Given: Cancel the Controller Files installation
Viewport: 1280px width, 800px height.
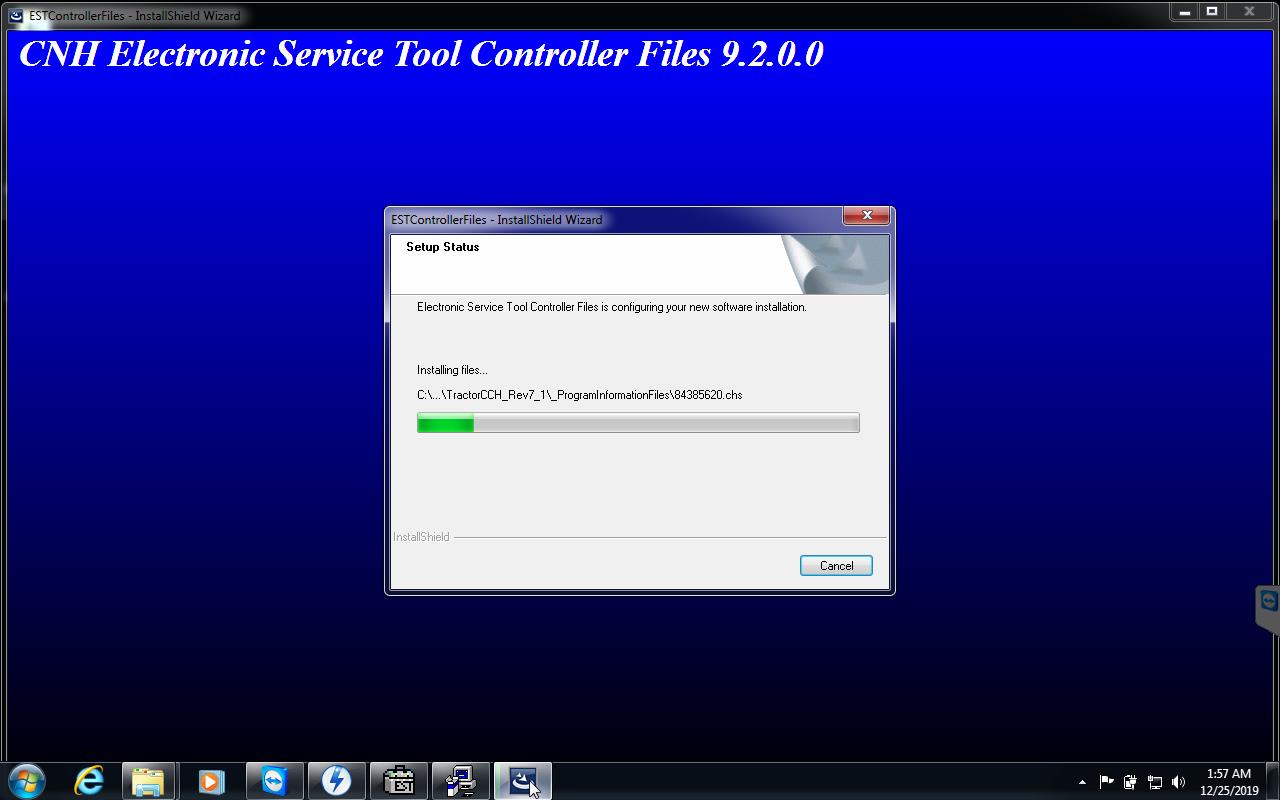Looking at the screenshot, I should [x=836, y=566].
